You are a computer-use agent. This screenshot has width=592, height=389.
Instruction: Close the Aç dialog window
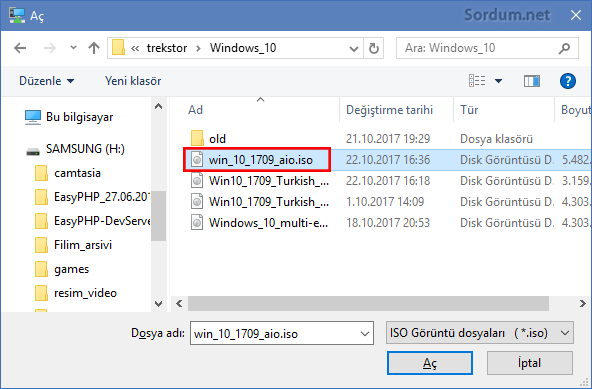coord(576,15)
